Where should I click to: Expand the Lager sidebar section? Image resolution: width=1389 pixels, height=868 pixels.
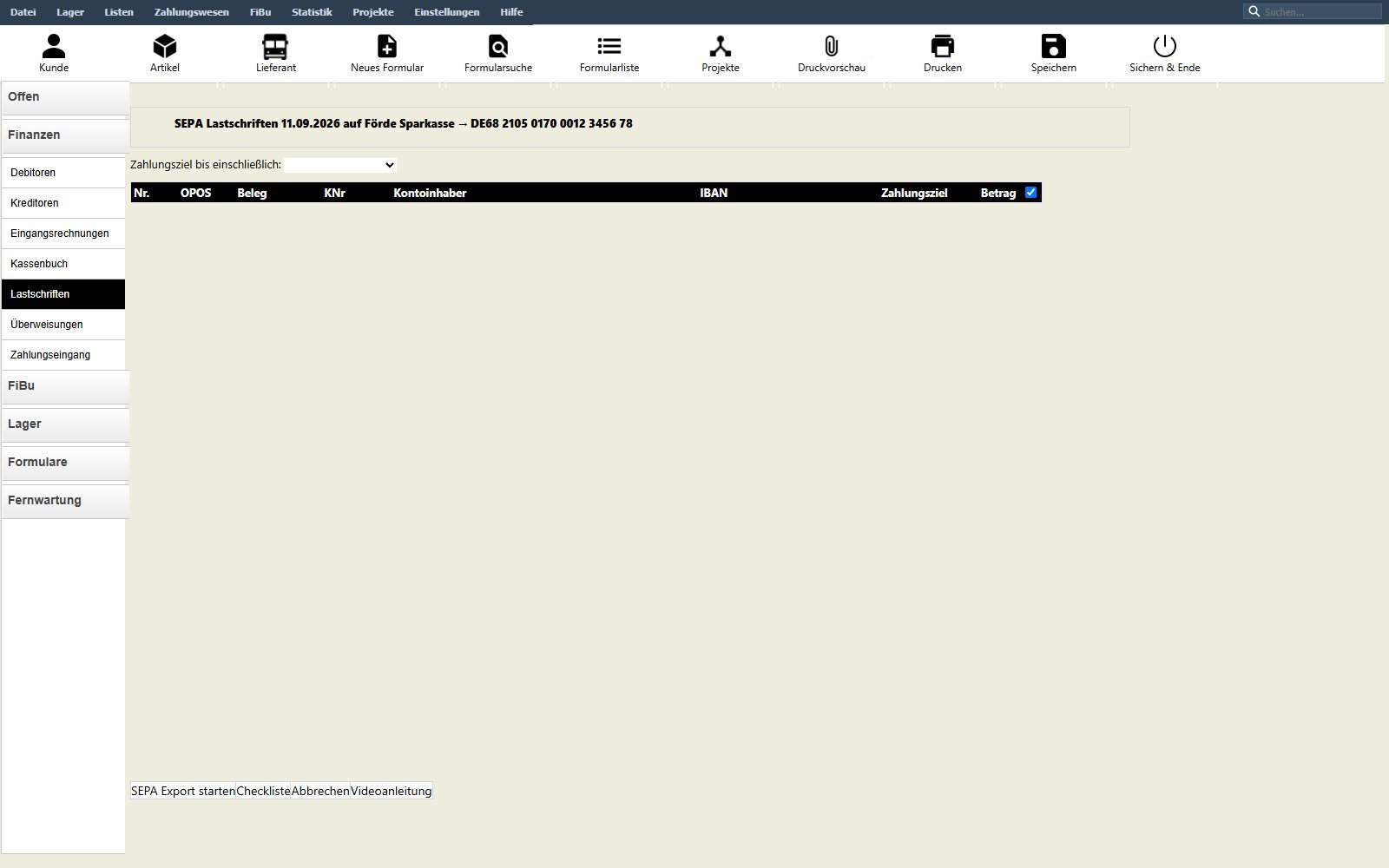pyautogui.click(x=65, y=424)
